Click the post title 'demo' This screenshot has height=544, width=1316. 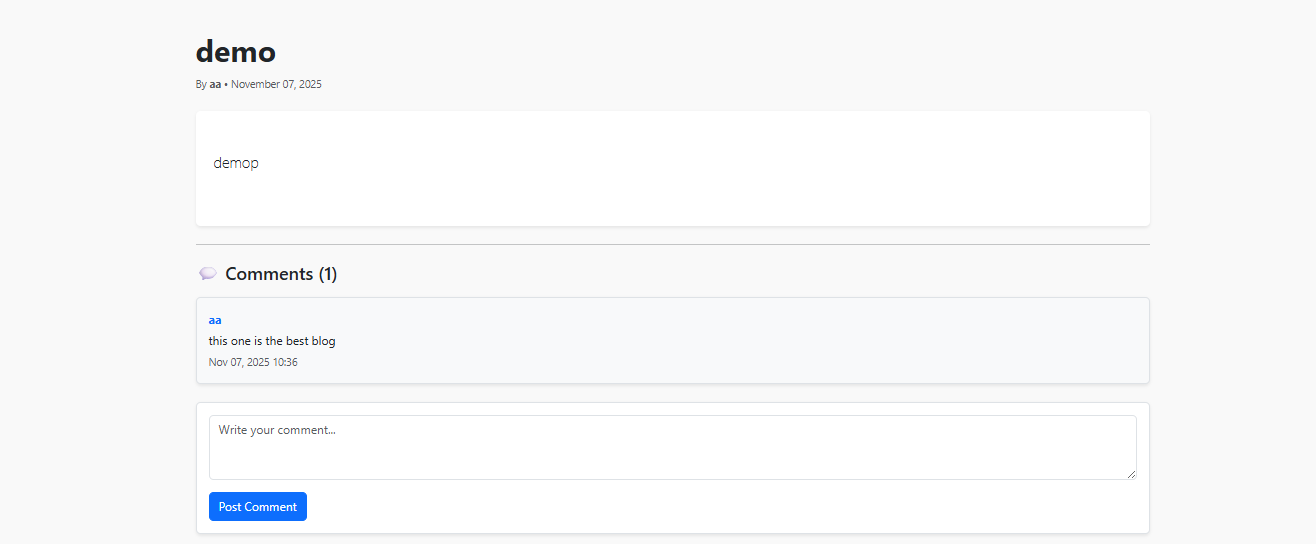pos(235,51)
